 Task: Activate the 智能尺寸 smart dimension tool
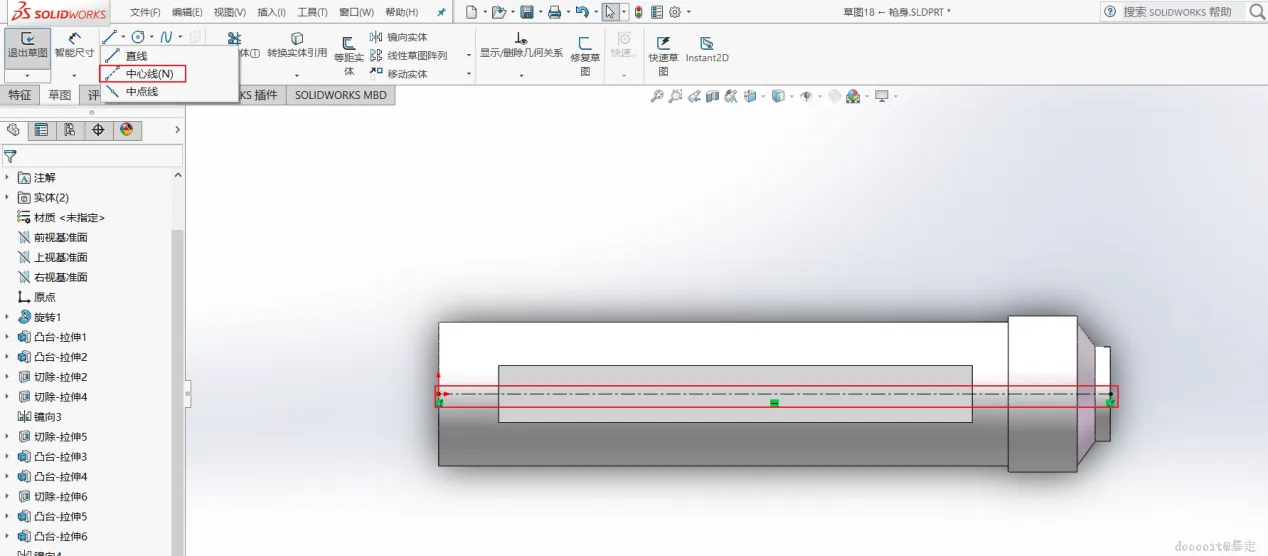[75, 46]
